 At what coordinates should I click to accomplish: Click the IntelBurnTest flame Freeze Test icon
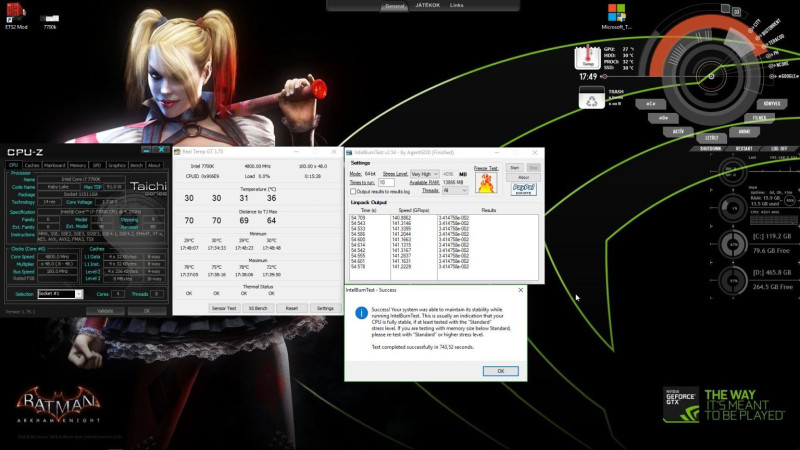(486, 183)
